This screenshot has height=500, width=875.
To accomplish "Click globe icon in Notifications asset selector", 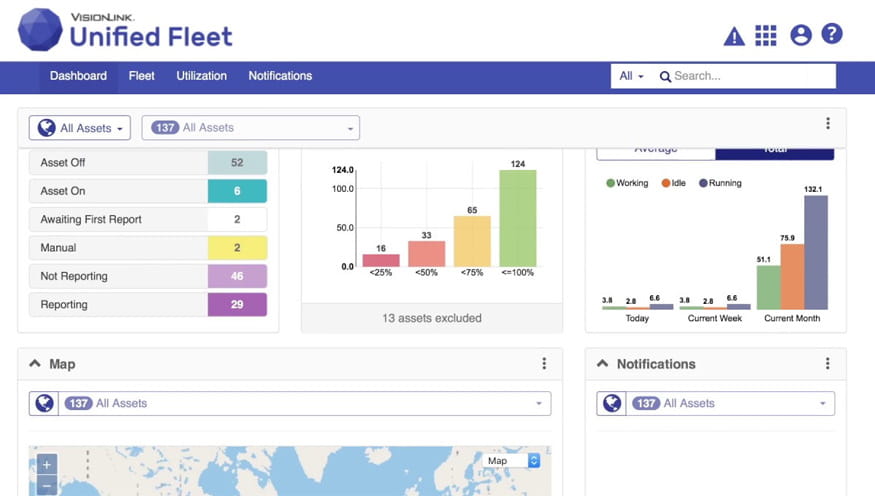I will pyautogui.click(x=612, y=403).
